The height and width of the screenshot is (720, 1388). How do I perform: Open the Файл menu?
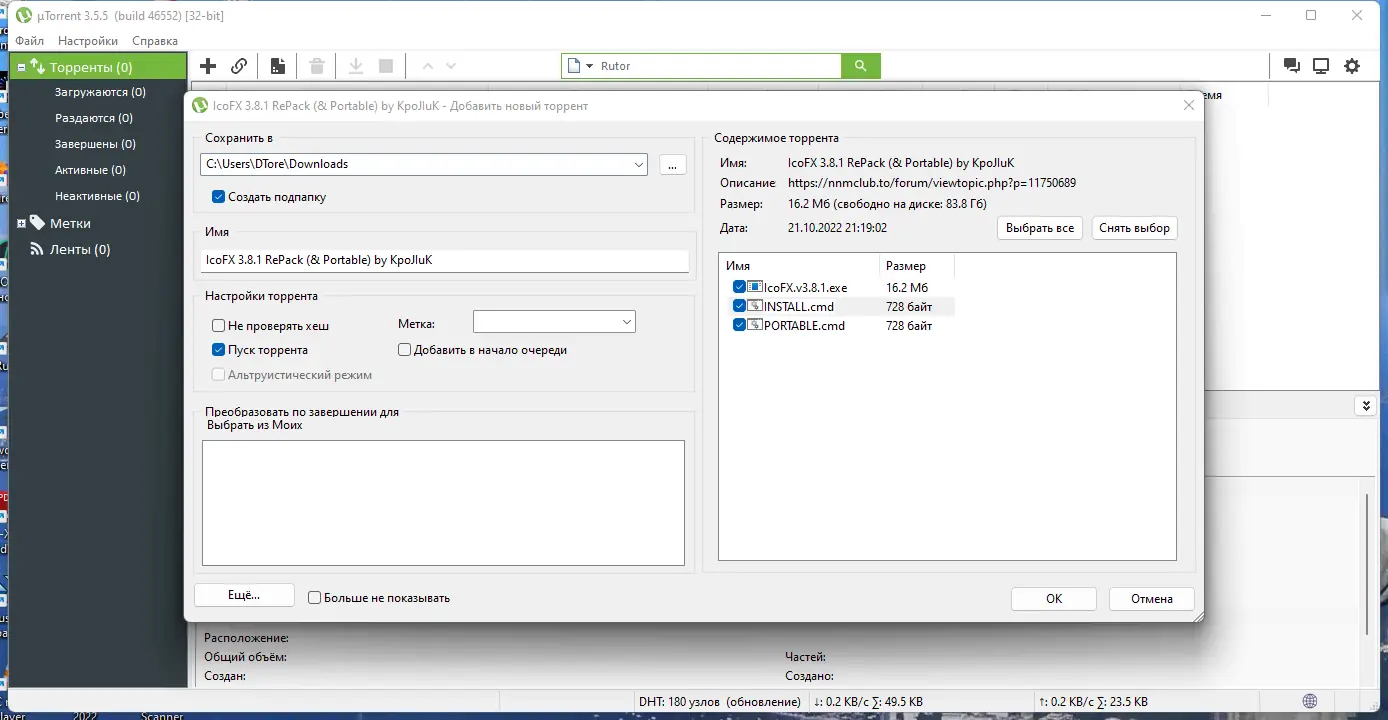(30, 41)
